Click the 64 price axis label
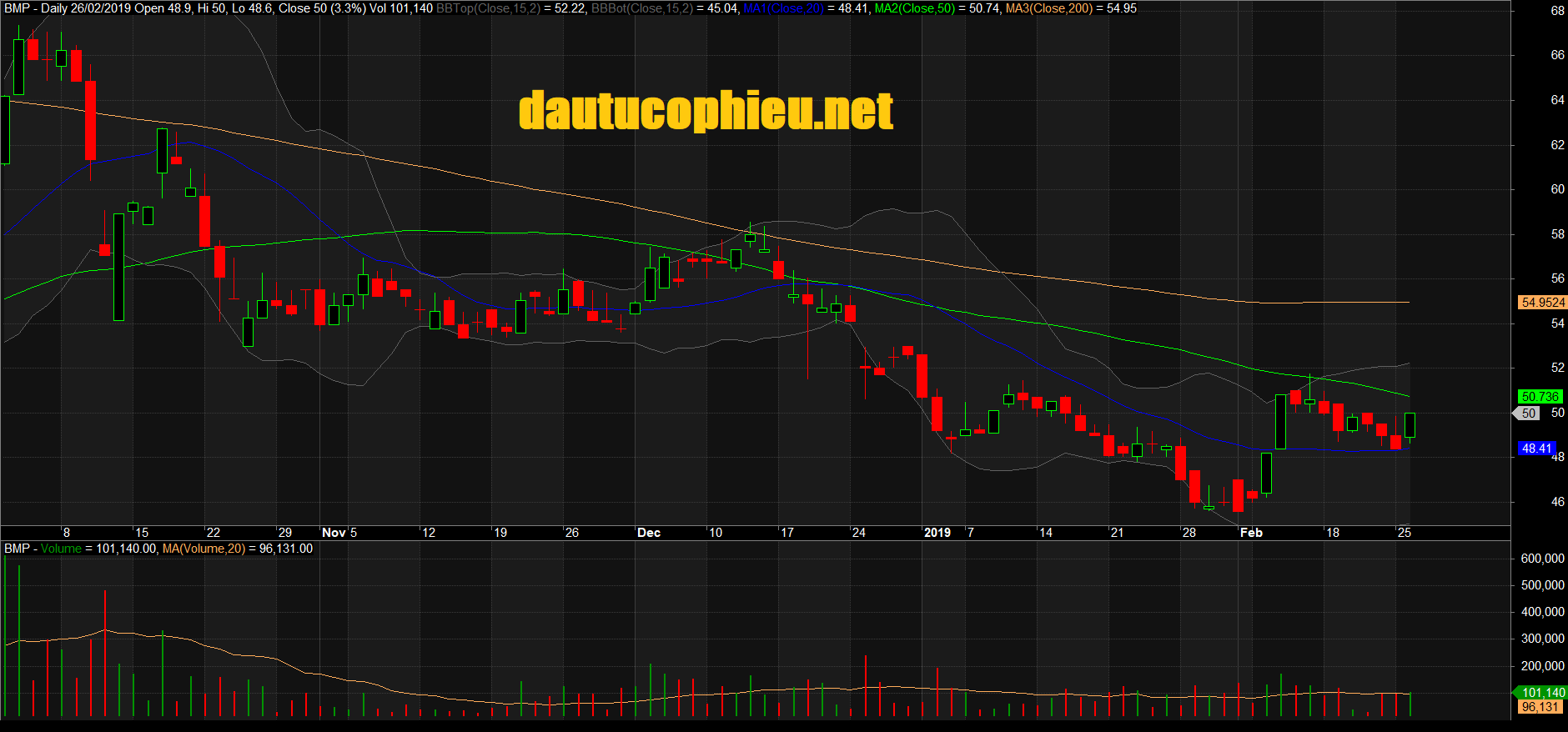The image size is (1568, 732). pos(1558,100)
